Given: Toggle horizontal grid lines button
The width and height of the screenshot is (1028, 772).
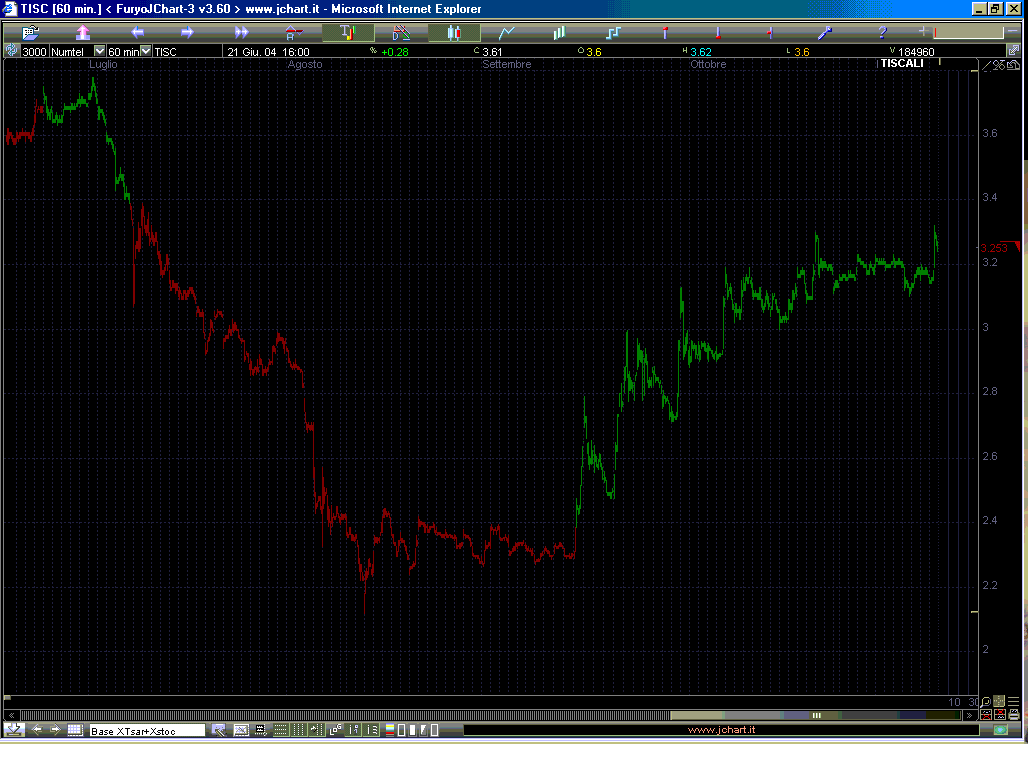Looking at the screenshot, I should pos(279,730).
